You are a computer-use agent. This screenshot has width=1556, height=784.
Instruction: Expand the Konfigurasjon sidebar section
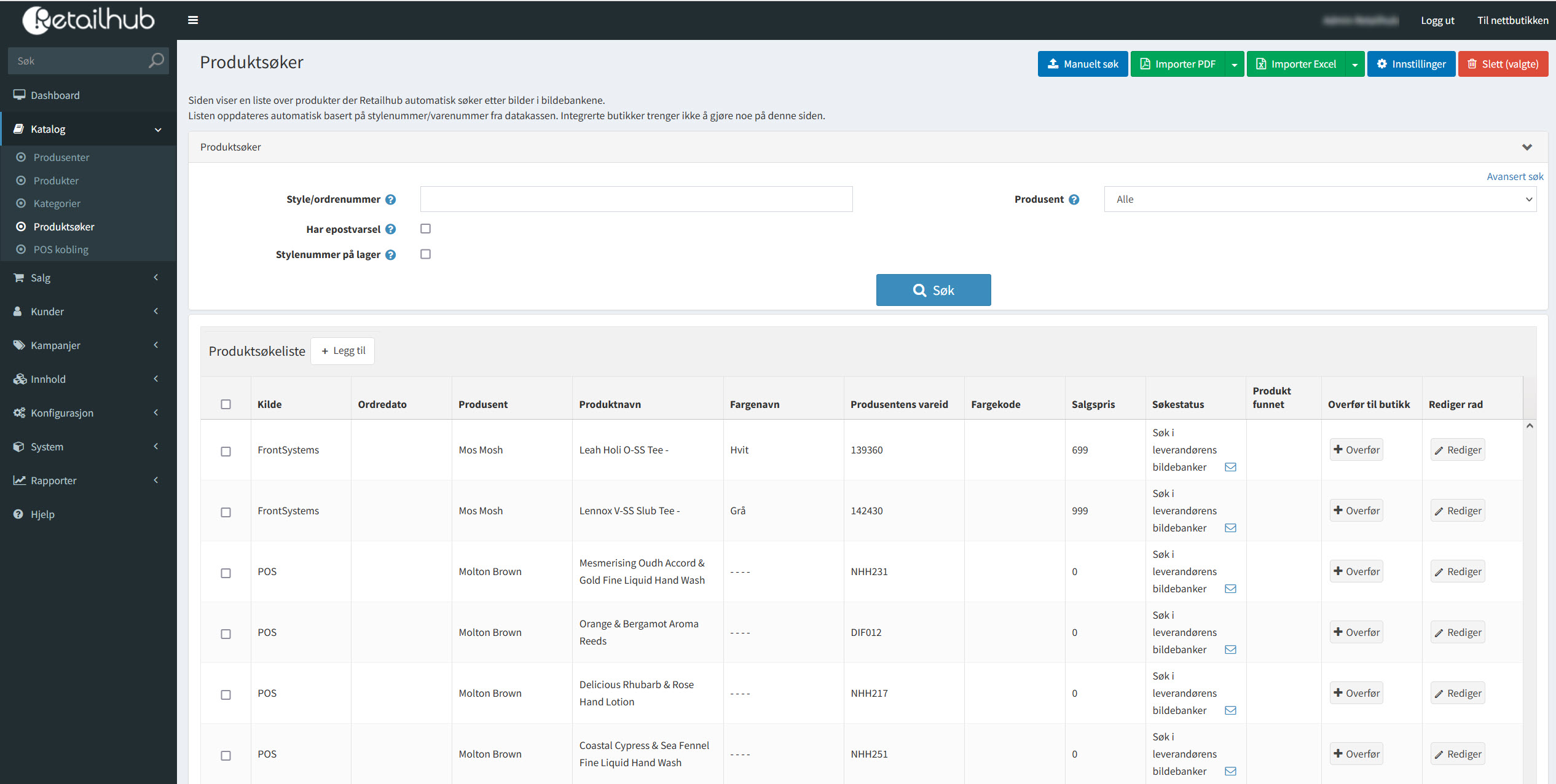point(88,413)
